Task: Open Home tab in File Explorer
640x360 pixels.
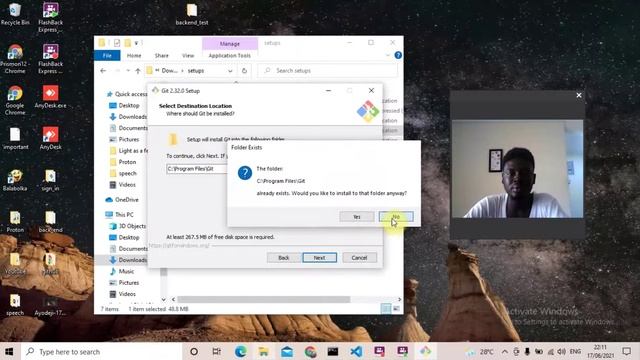Action: (x=134, y=56)
